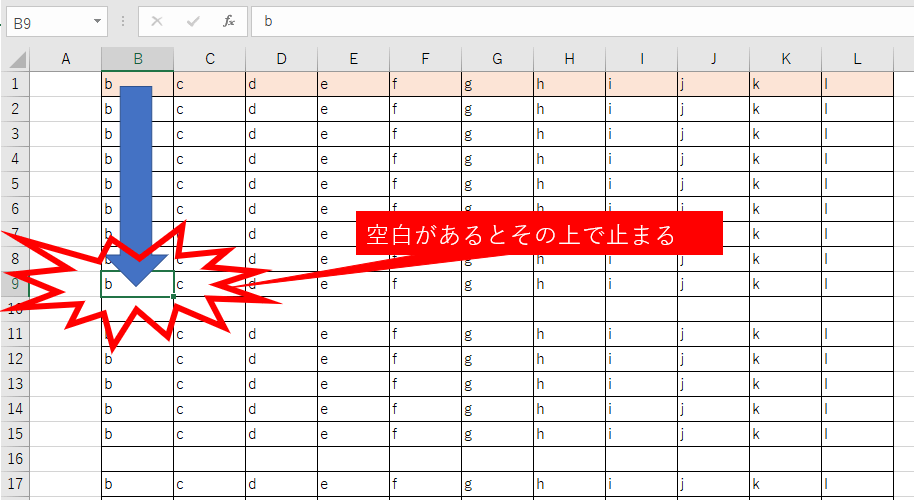Select row 12 header

click(x=15, y=359)
